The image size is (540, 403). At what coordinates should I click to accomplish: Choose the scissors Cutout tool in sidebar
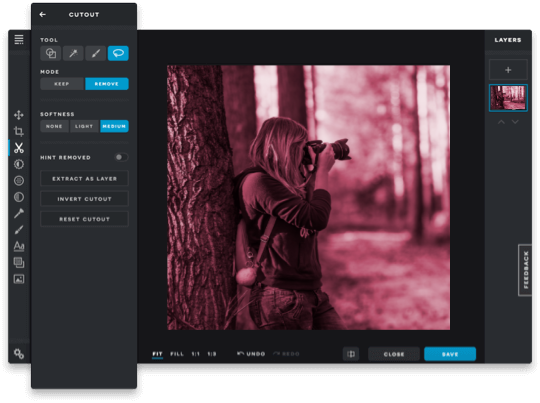pos(19,148)
